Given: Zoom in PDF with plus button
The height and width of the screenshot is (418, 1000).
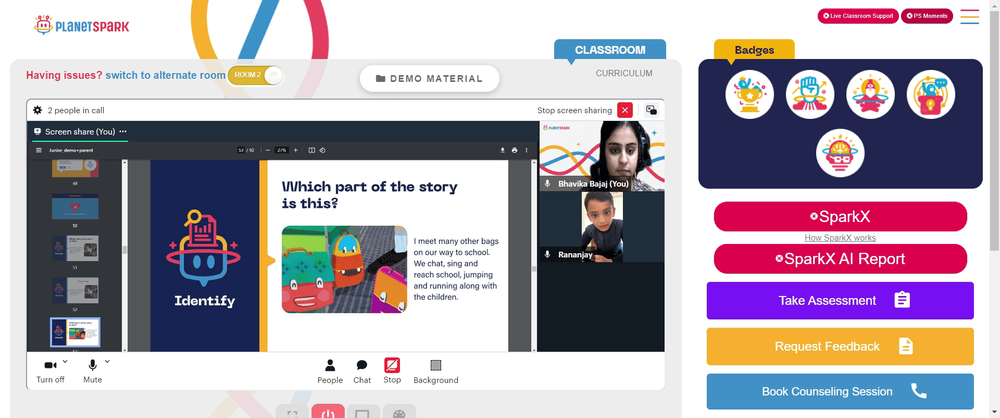Looking at the screenshot, I should 295,150.
